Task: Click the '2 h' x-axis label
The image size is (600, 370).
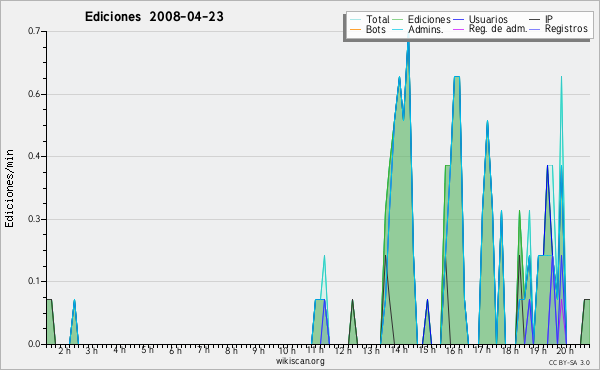Action: pos(64,351)
